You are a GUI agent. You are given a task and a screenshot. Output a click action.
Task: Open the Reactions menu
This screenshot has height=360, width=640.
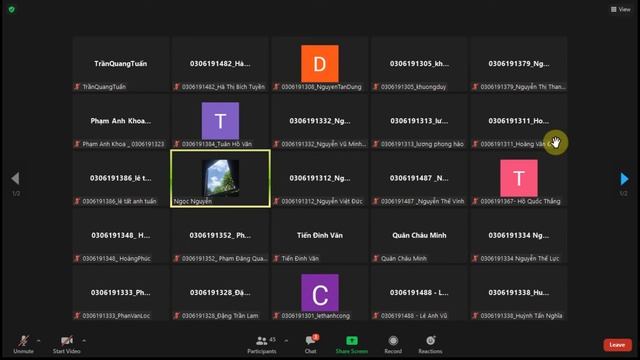pos(430,344)
